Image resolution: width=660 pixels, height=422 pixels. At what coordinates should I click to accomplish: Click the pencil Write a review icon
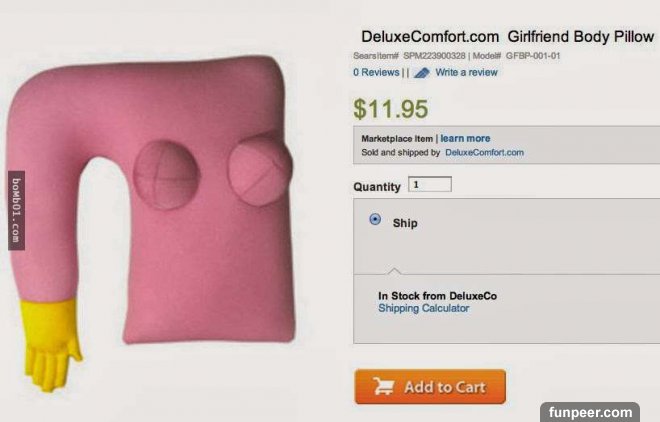pyautogui.click(x=421, y=73)
